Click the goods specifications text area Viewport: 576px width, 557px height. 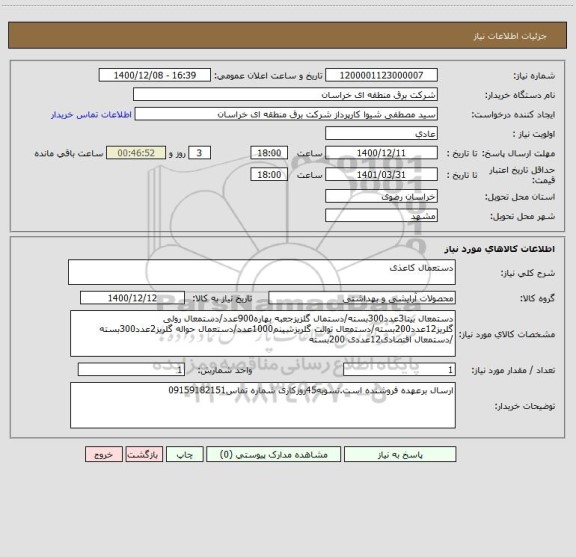click(x=263, y=334)
